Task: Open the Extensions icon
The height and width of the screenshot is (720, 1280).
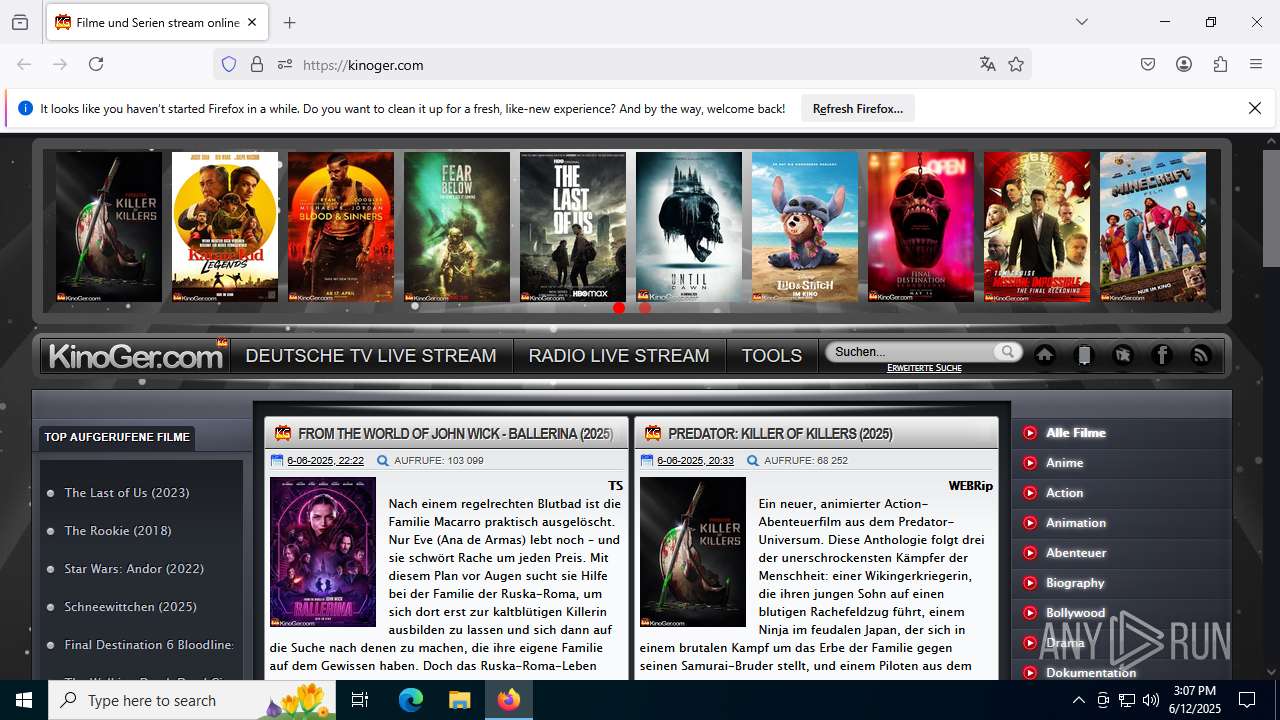Action: 1220,64
